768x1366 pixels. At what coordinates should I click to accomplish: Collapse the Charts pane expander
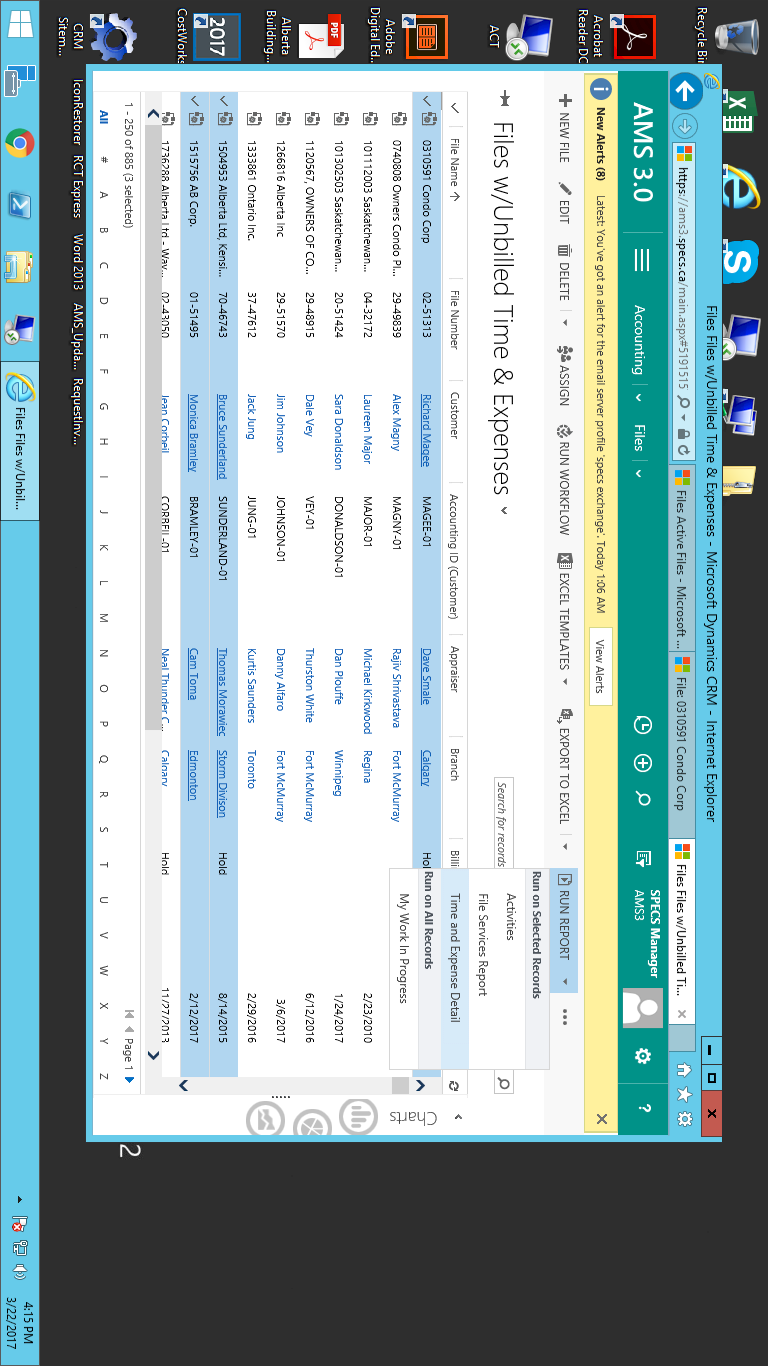pos(459,1116)
